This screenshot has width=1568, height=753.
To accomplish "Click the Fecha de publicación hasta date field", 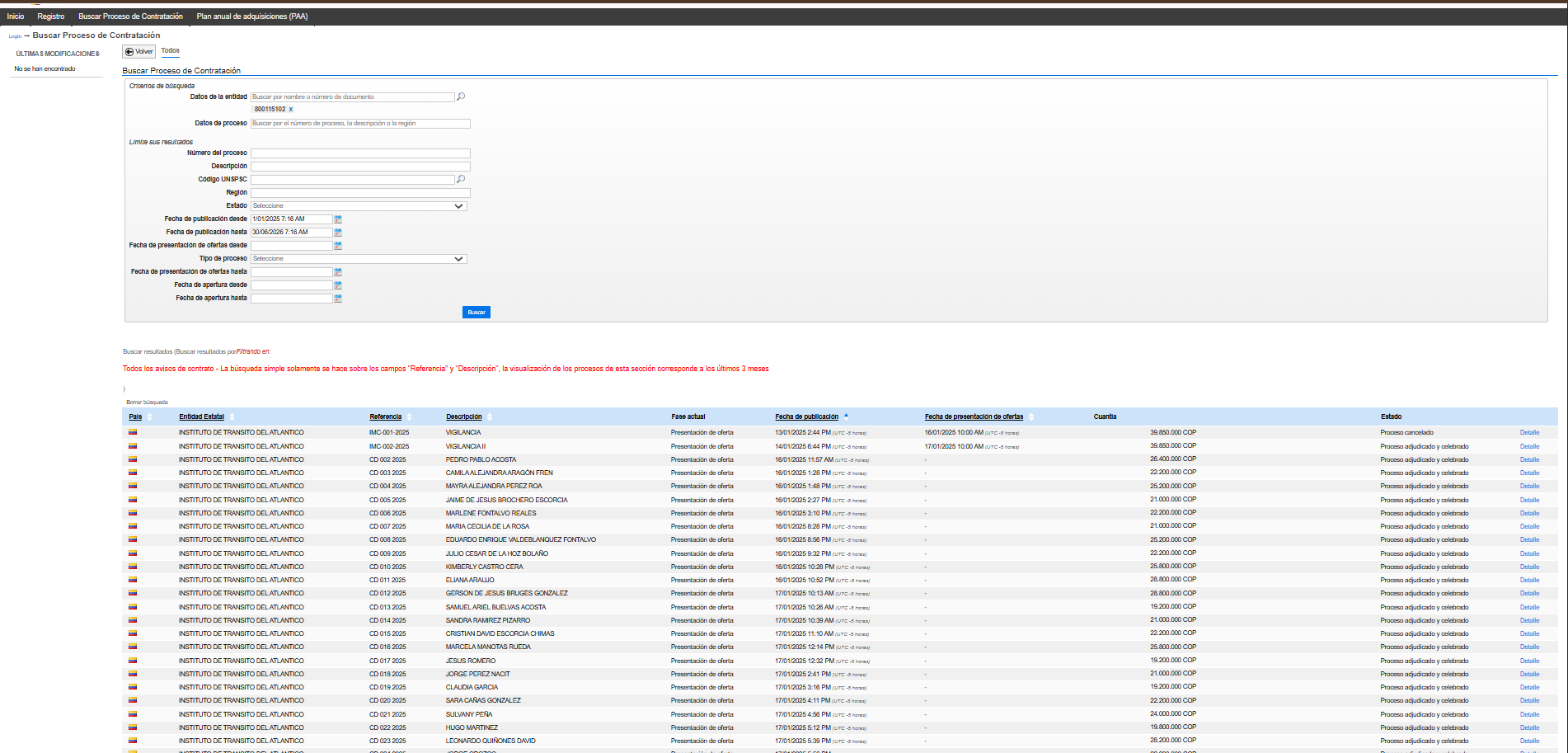I will [x=291, y=233].
